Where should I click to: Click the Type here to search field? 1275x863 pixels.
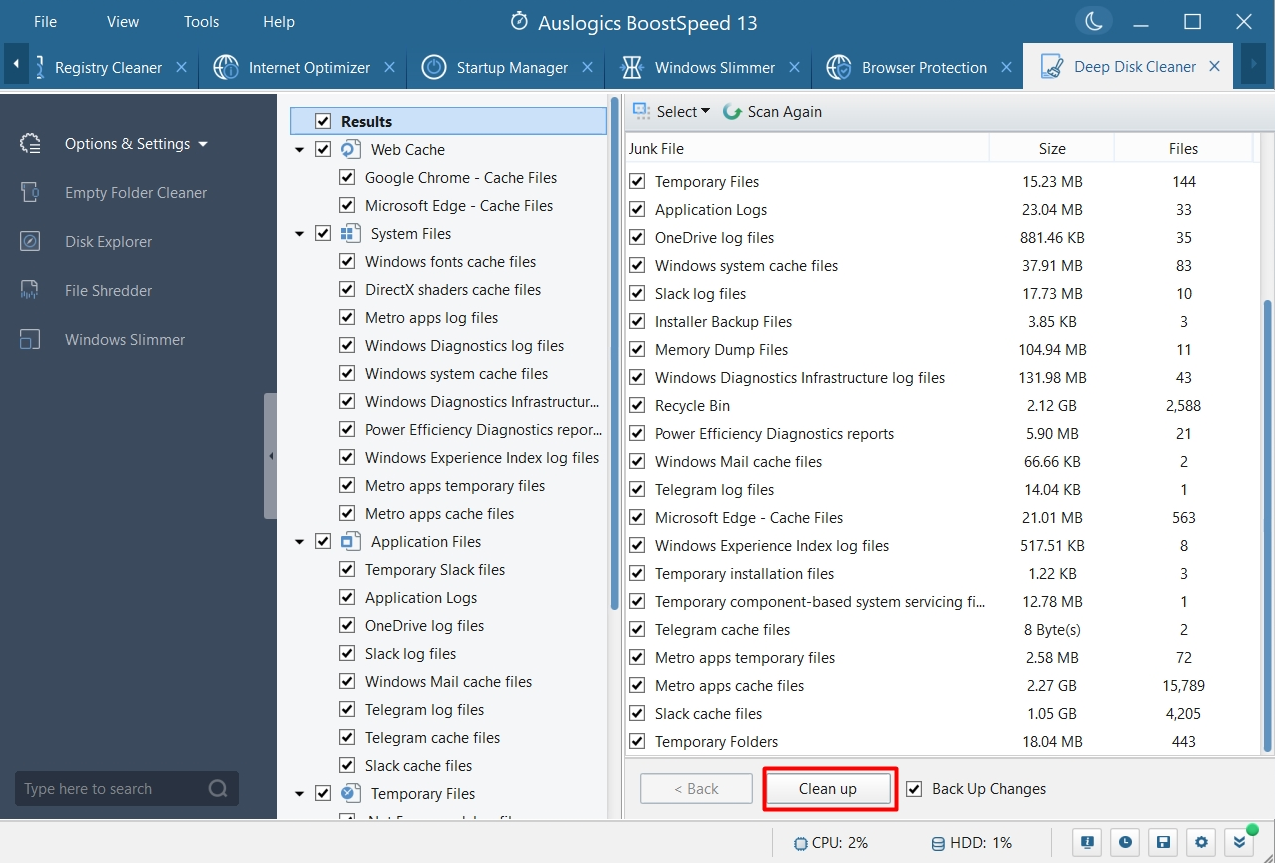[127, 789]
